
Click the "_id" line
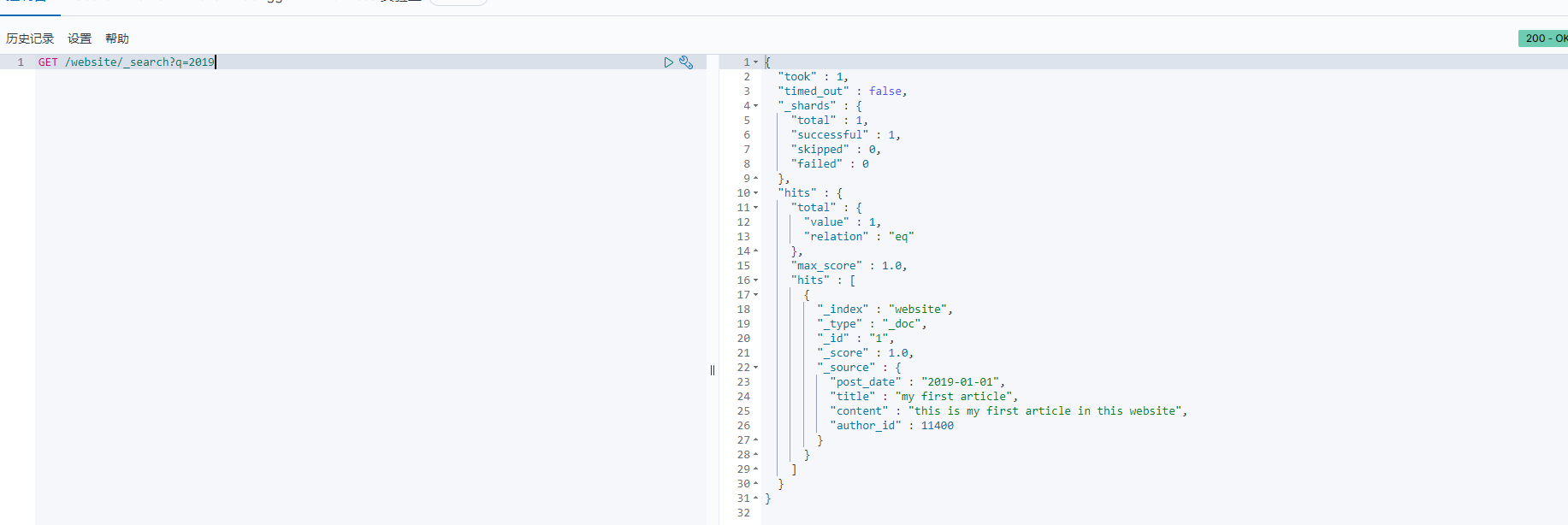point(855,339)
